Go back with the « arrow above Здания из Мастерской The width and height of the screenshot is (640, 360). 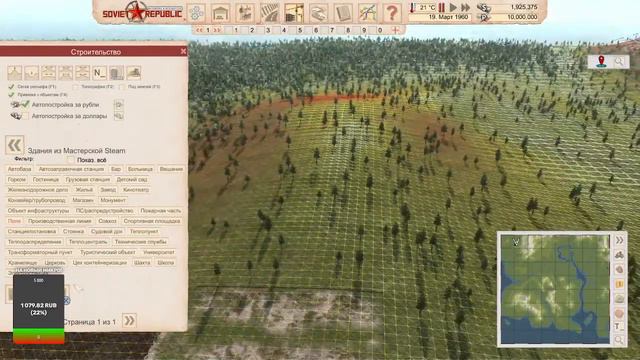[15, 145]
